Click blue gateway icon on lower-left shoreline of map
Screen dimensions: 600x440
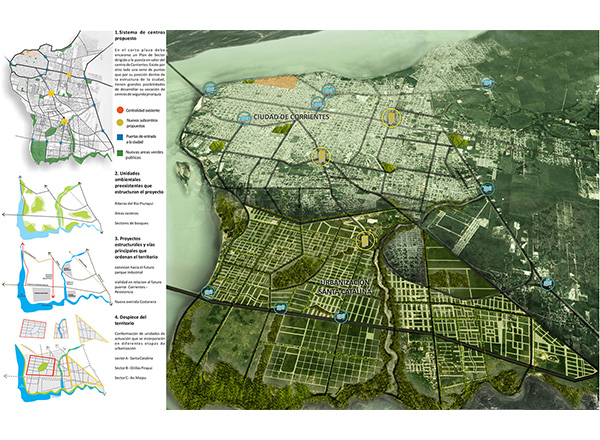(208, 292)
